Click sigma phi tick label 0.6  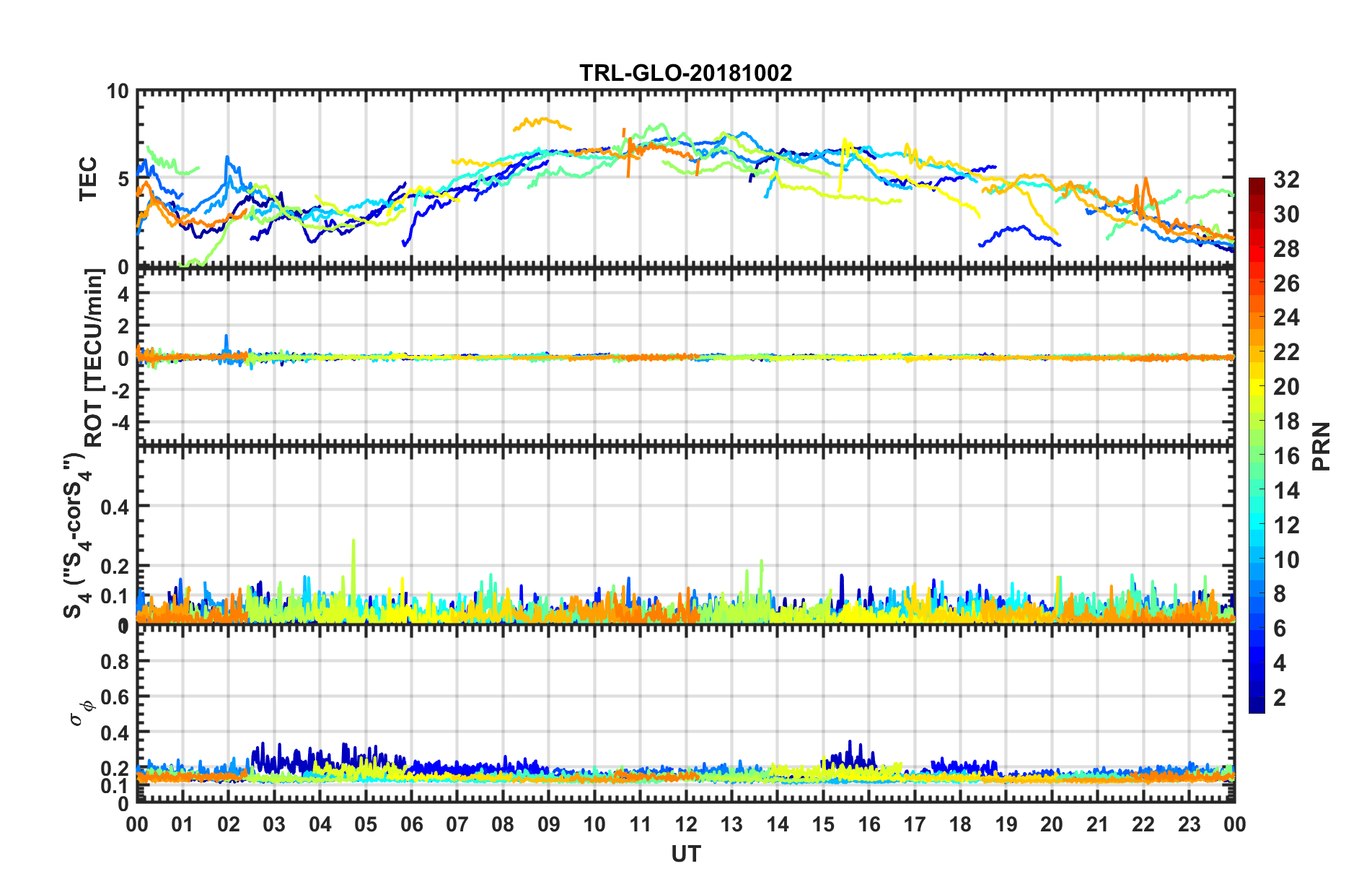click(115, 697)
